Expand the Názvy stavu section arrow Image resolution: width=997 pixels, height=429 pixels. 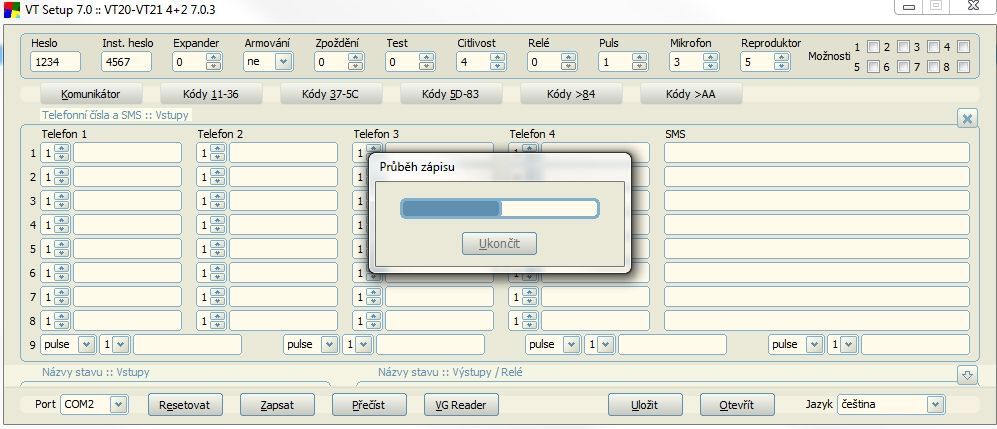tap(967, 375)
